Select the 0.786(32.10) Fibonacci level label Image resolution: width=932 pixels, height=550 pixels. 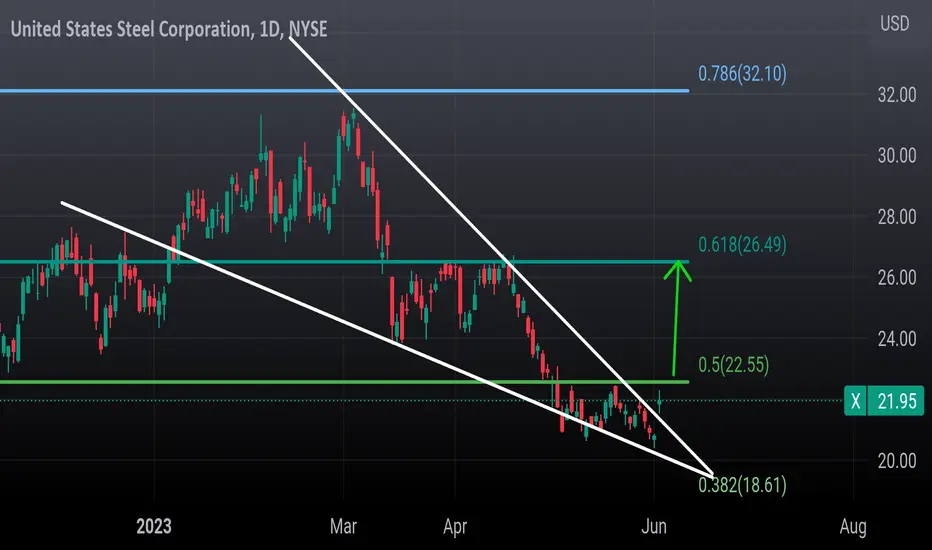(x=742, y=74)
